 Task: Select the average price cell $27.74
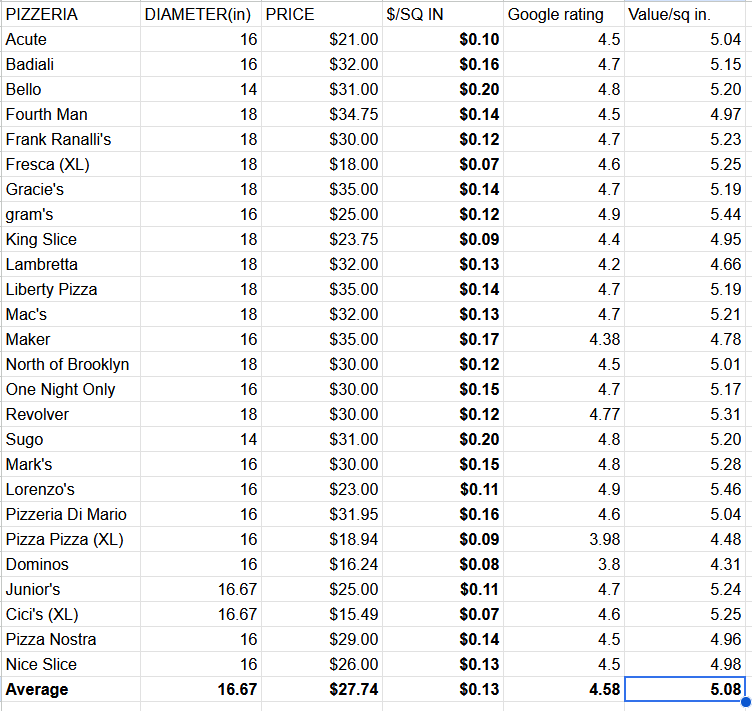point(321,689)
